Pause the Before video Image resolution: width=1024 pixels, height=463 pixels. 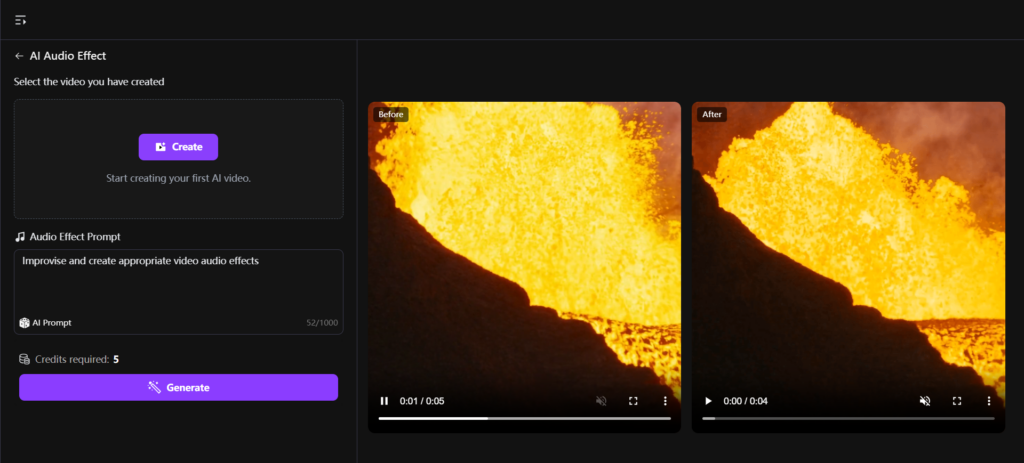coord(385,401)
